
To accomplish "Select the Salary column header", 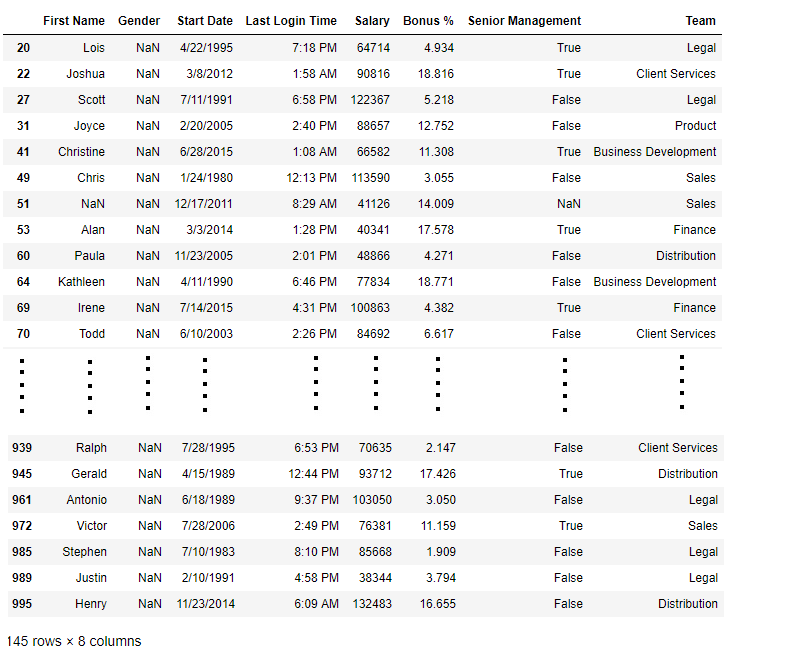I will pos(372,21).
